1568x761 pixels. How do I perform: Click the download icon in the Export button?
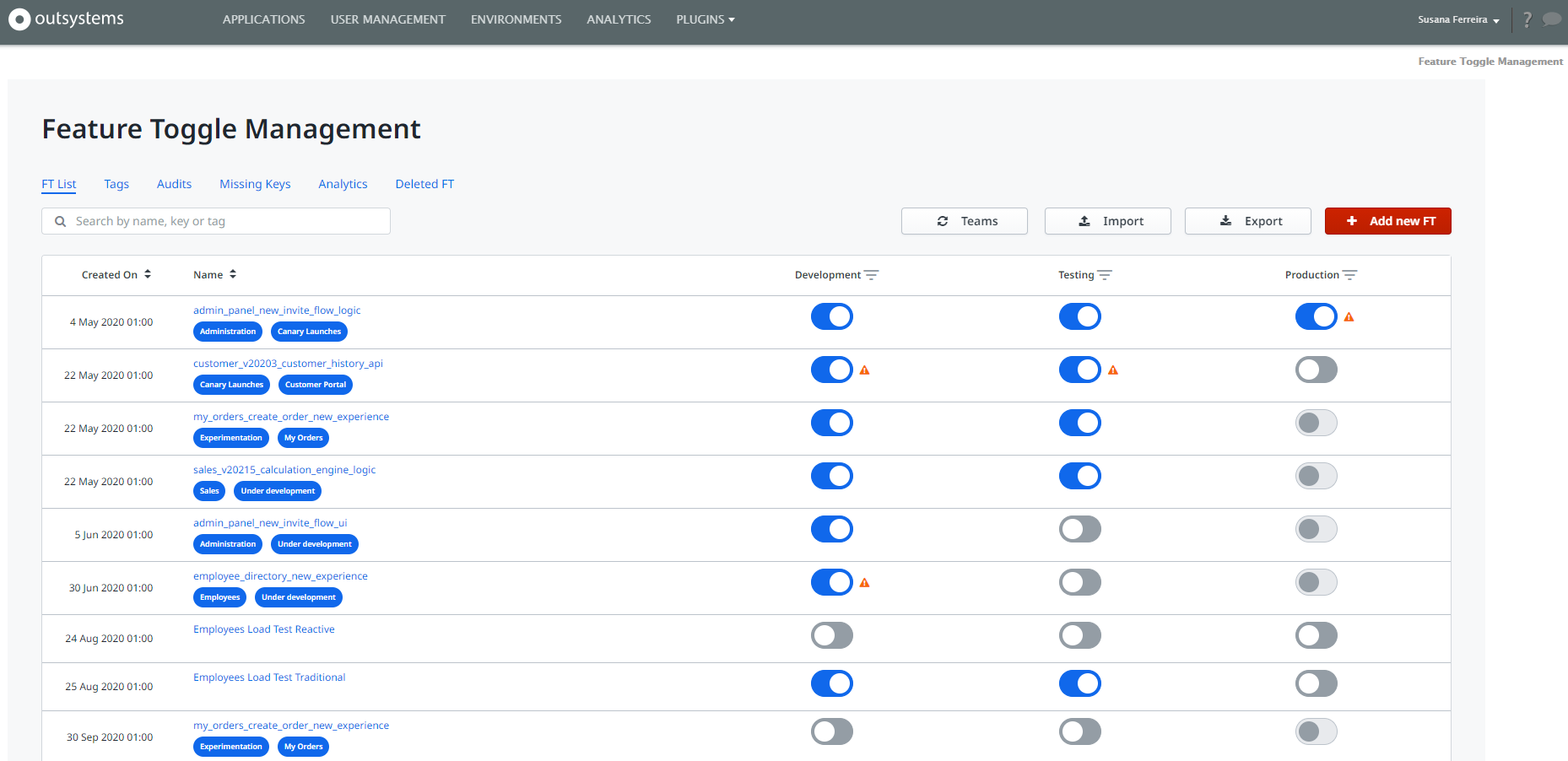pyautogui.click(x=1225, y=221)
